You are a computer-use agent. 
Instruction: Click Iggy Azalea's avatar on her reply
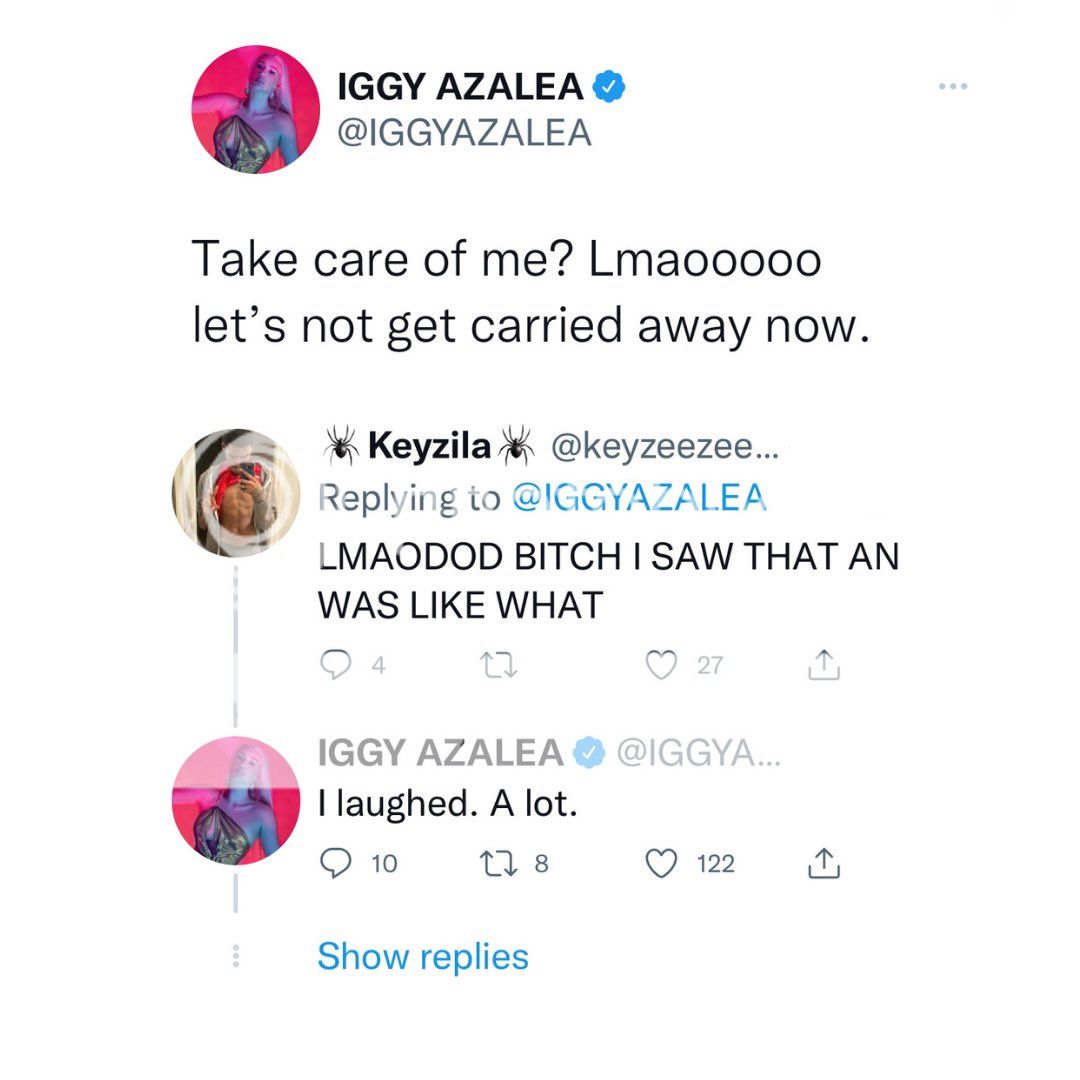point(236,801)
